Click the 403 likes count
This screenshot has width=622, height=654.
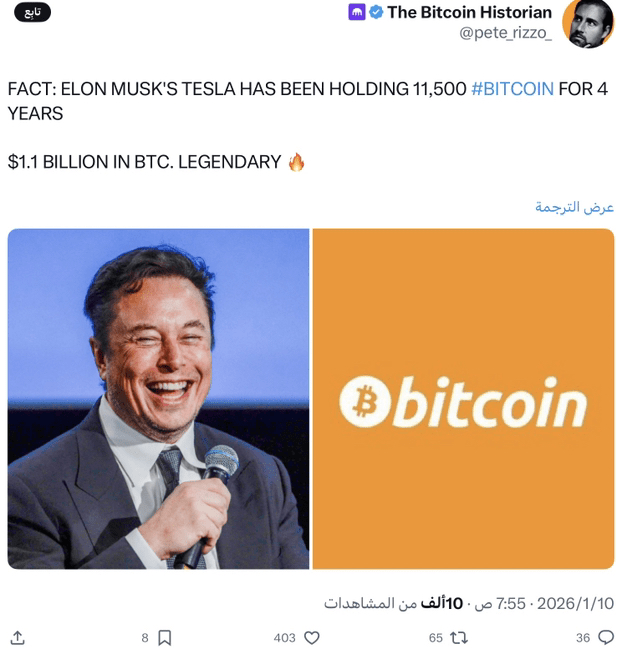[285, 638]
